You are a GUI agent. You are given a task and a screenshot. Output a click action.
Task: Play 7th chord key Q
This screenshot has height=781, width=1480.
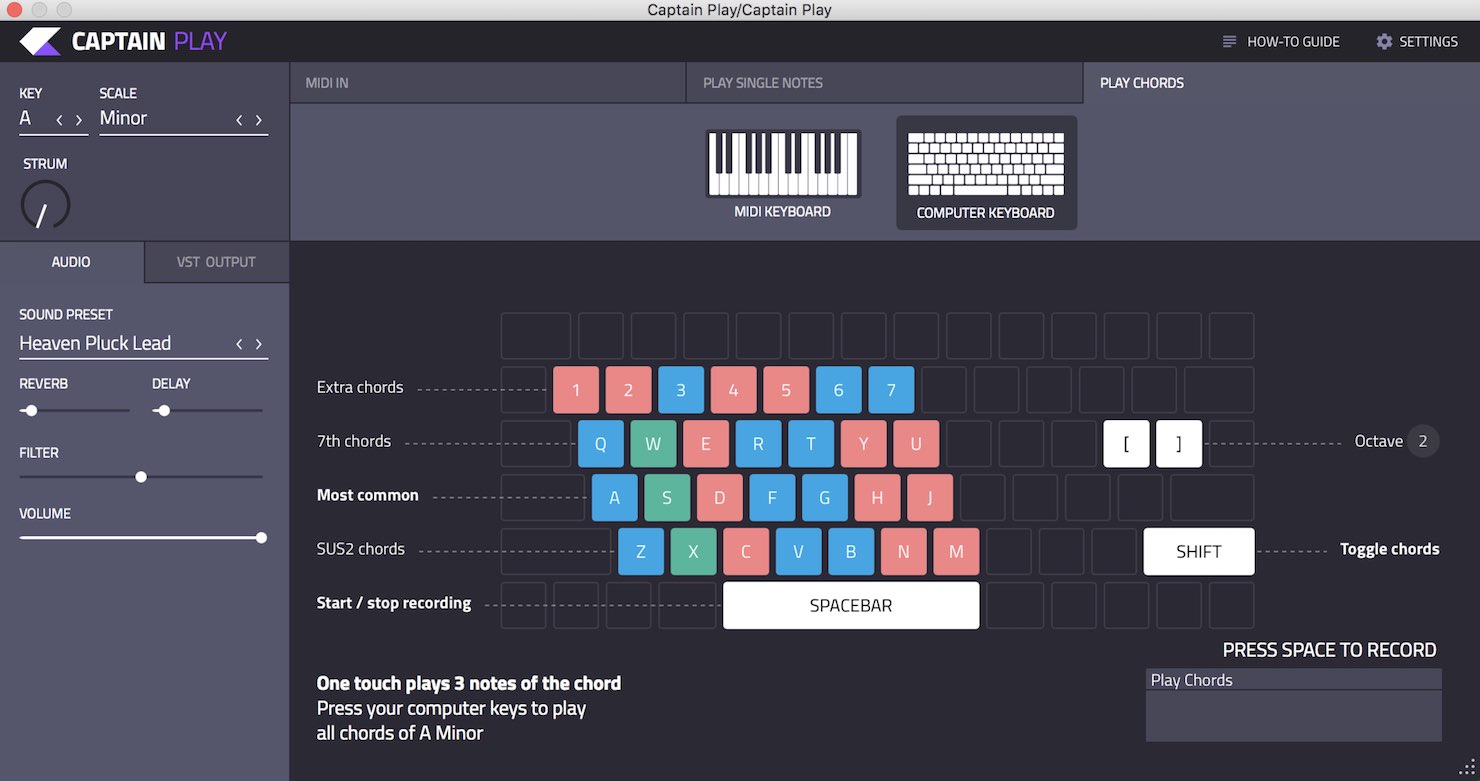click(601, 444)
